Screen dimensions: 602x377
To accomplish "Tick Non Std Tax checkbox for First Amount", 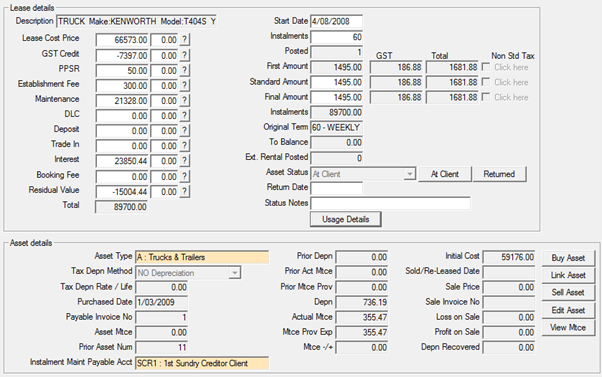I will pos(486,67).
